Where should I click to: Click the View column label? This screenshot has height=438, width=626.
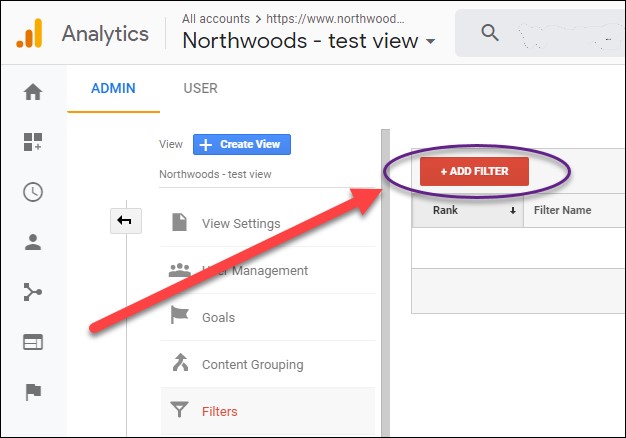coord(171,144)
